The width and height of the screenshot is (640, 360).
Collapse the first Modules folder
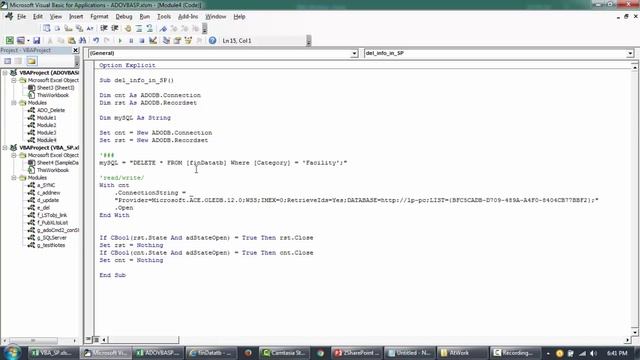coord(13,103)
